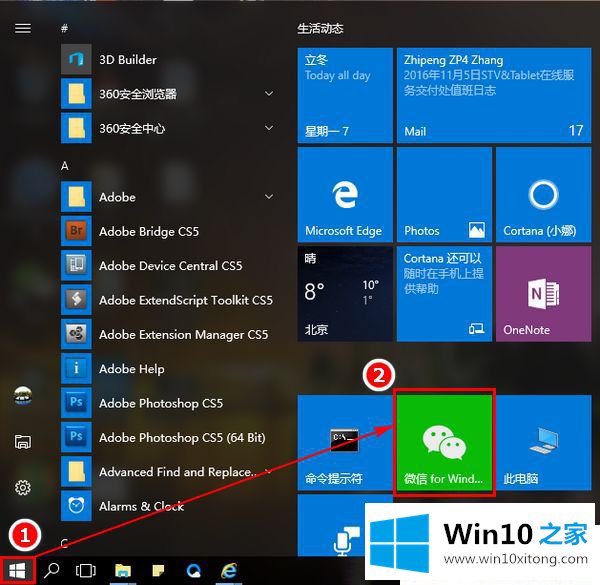Click the user account avatar
This screenshot has height=585, width=600.
pyautogui.click(x=23, y=396)
